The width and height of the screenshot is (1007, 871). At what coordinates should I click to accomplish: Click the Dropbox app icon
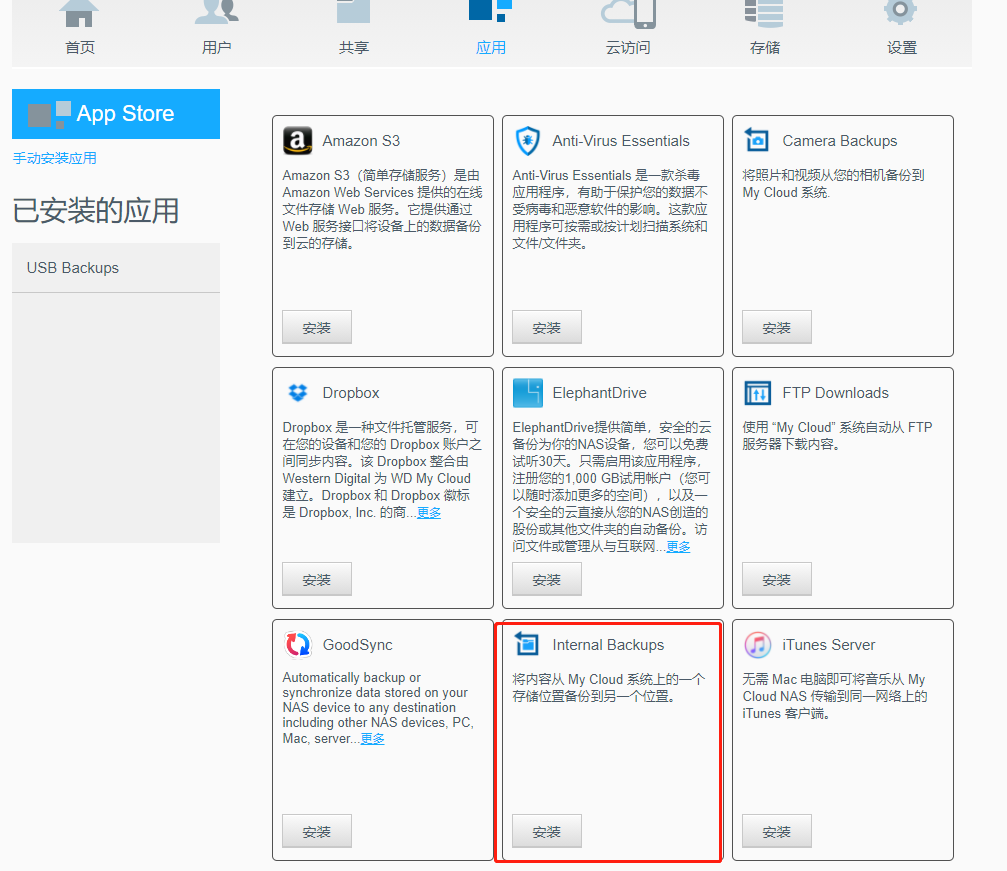coord(297,392)
